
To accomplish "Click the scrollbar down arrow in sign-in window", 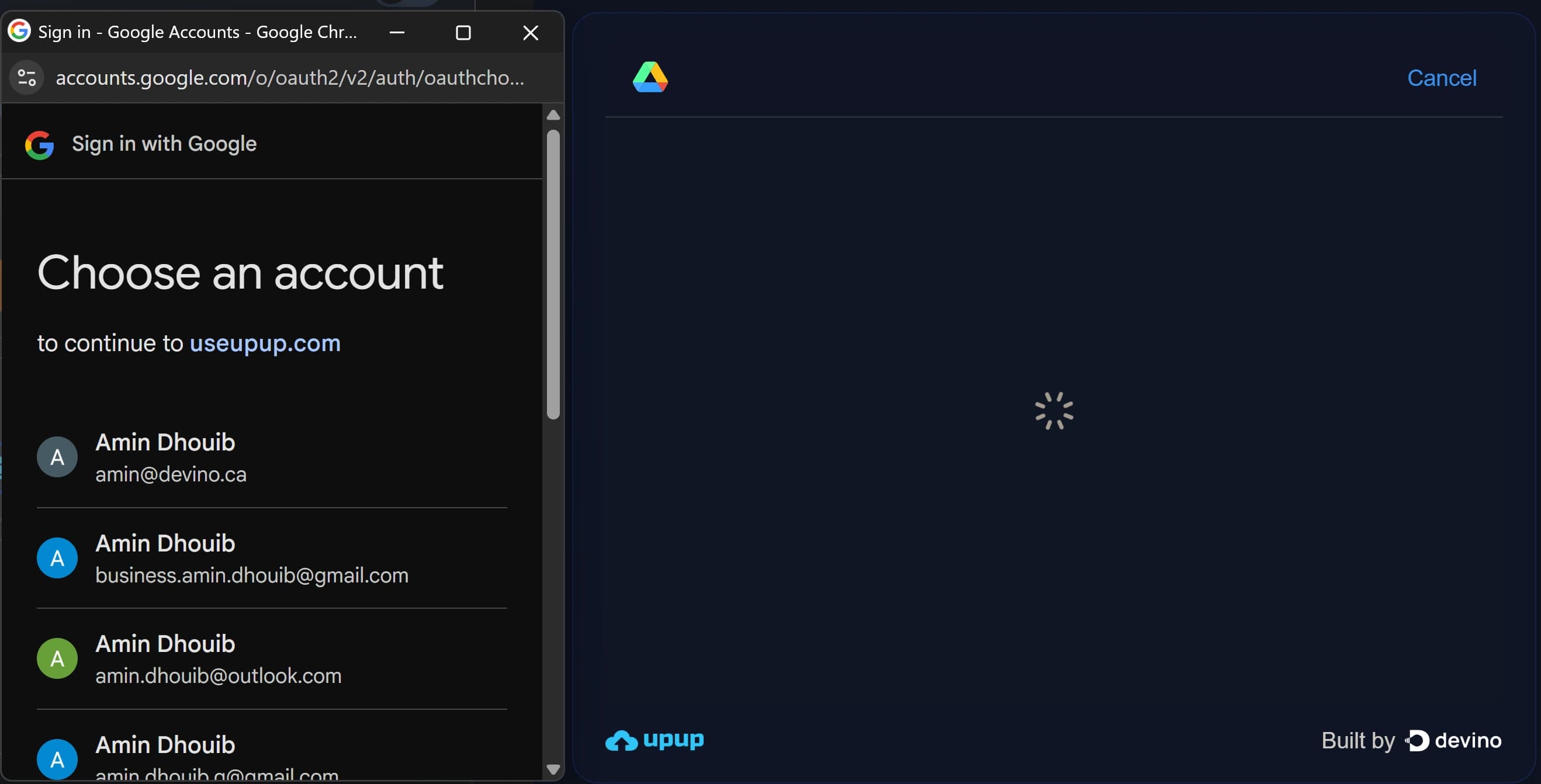I will (x=553, y=769).
